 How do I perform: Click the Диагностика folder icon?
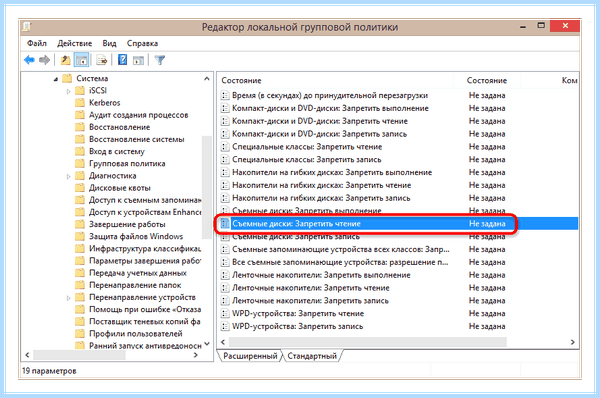(80, 176)
